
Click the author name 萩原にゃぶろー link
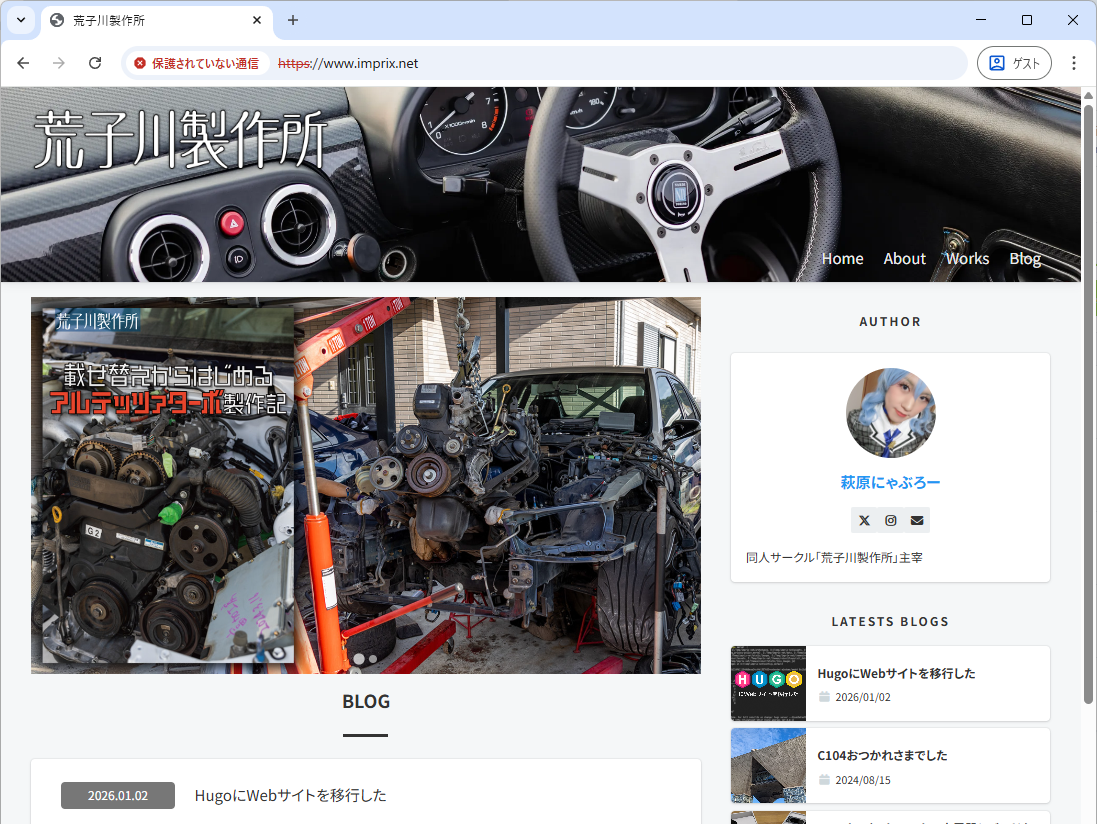[890, 482]
